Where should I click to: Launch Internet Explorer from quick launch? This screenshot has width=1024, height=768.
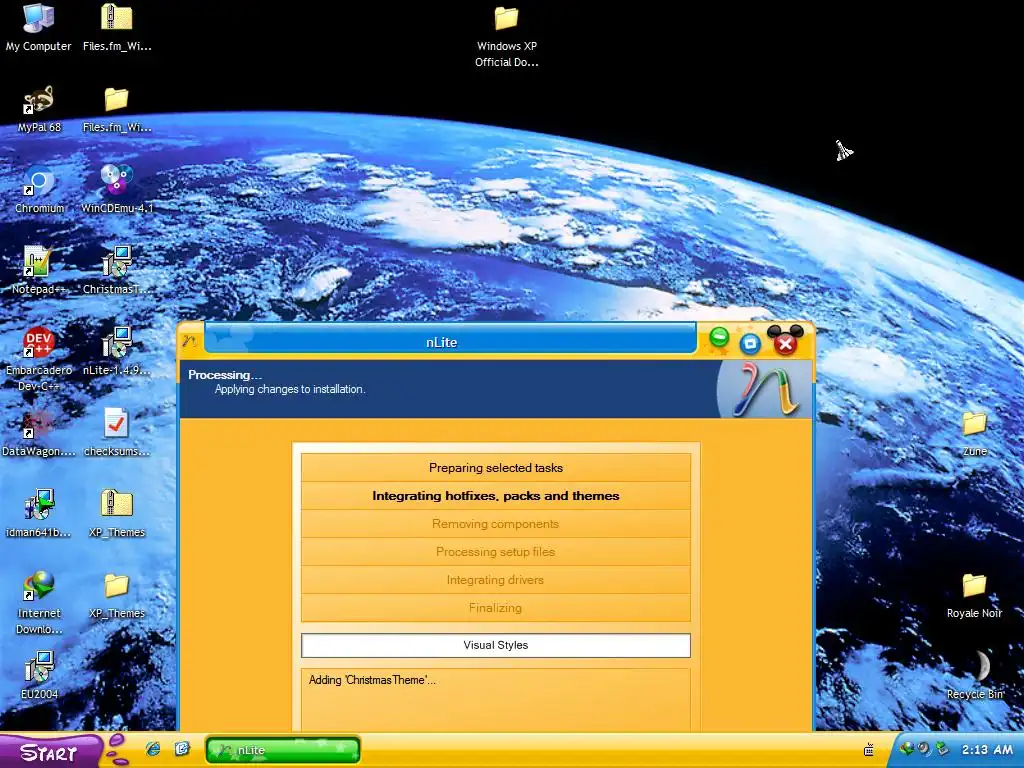click(x=153, y=749)
